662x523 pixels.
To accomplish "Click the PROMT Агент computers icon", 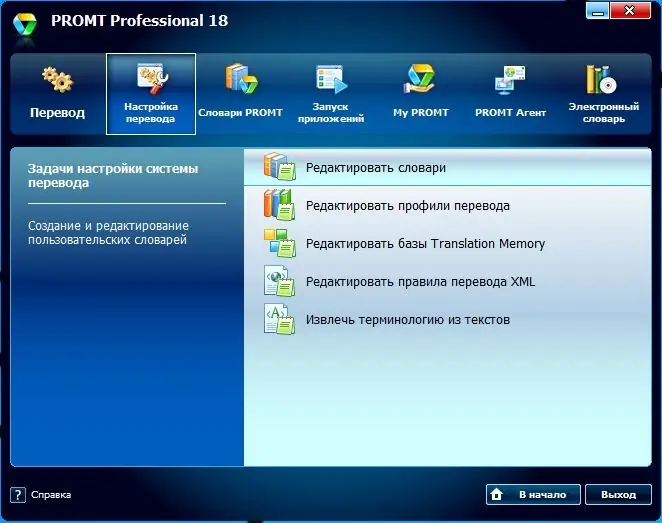I will 510,80.
